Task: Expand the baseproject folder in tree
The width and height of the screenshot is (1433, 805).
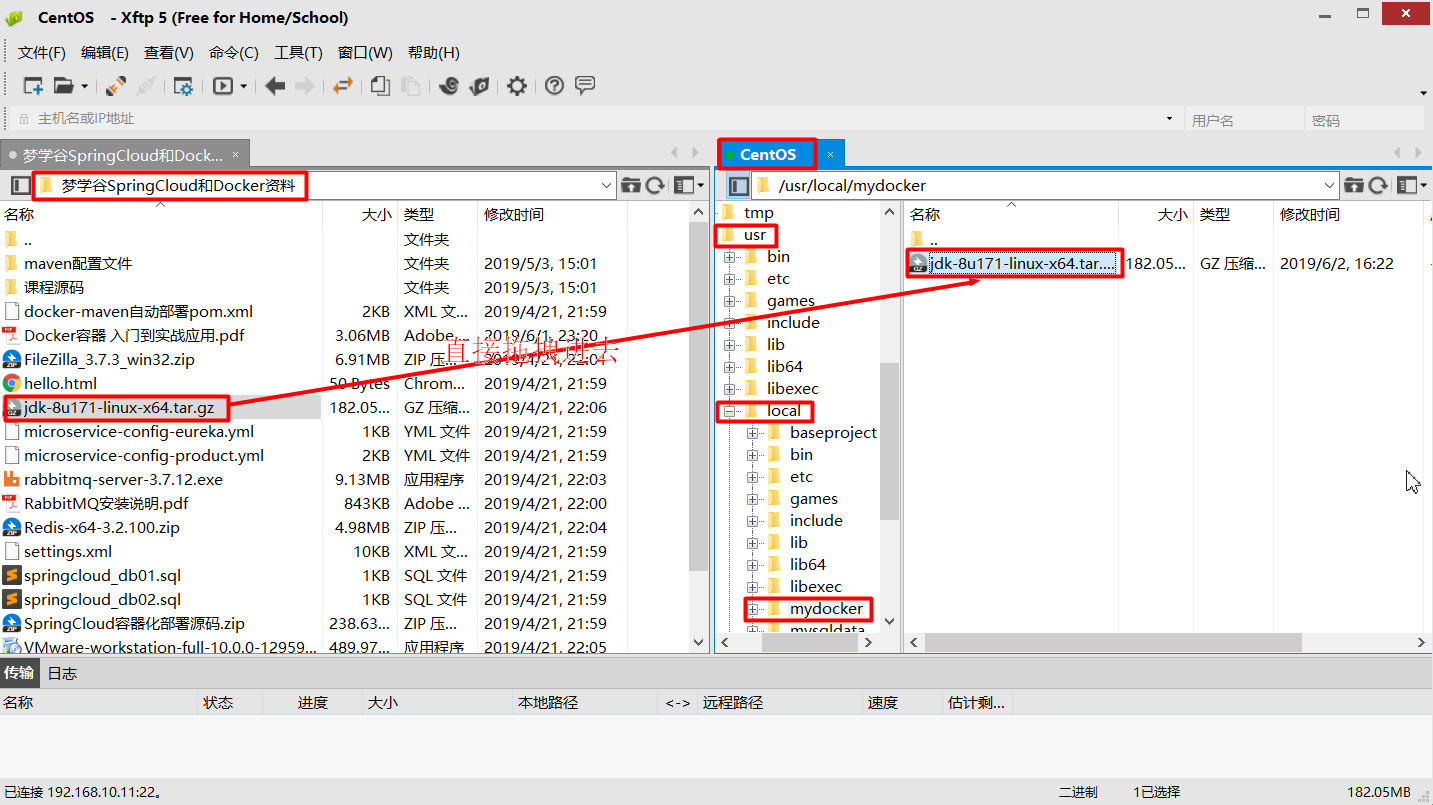Action: click(x=752, y=433)
